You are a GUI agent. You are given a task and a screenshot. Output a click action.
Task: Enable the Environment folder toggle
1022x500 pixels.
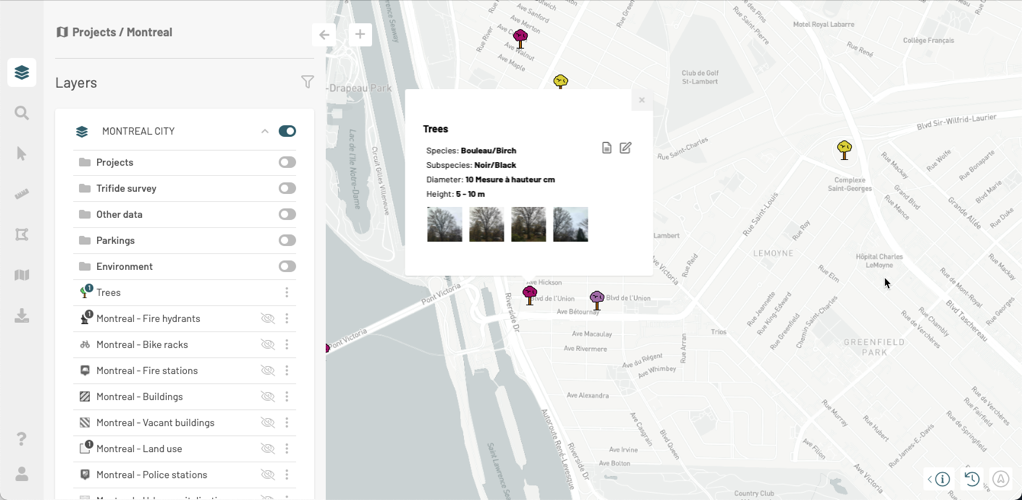click(287, 266)
